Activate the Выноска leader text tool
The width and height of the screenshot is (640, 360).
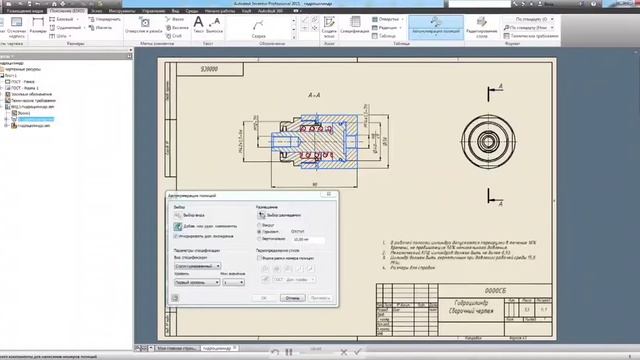tap(215, 24)
